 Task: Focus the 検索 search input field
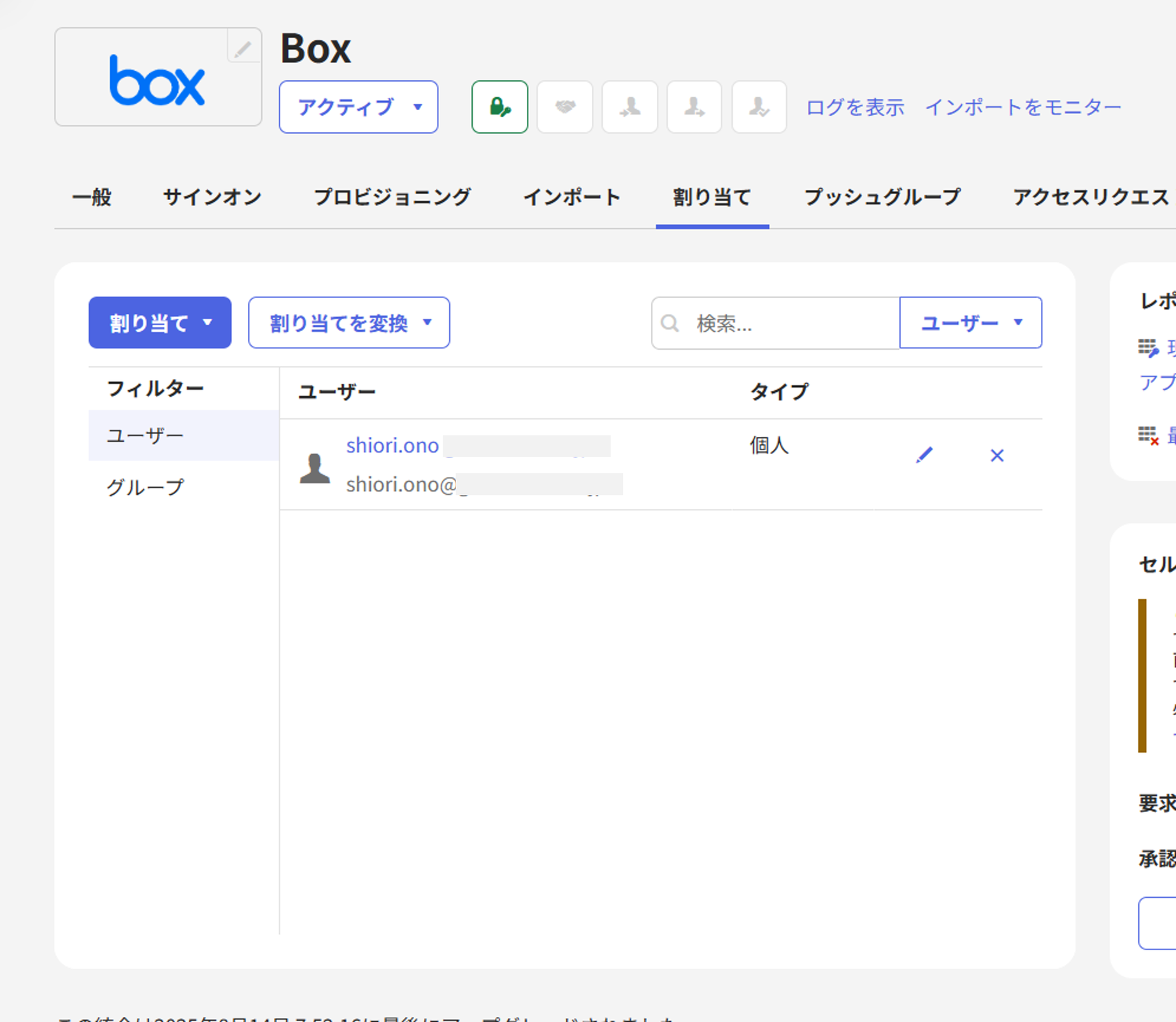[790, 323]
